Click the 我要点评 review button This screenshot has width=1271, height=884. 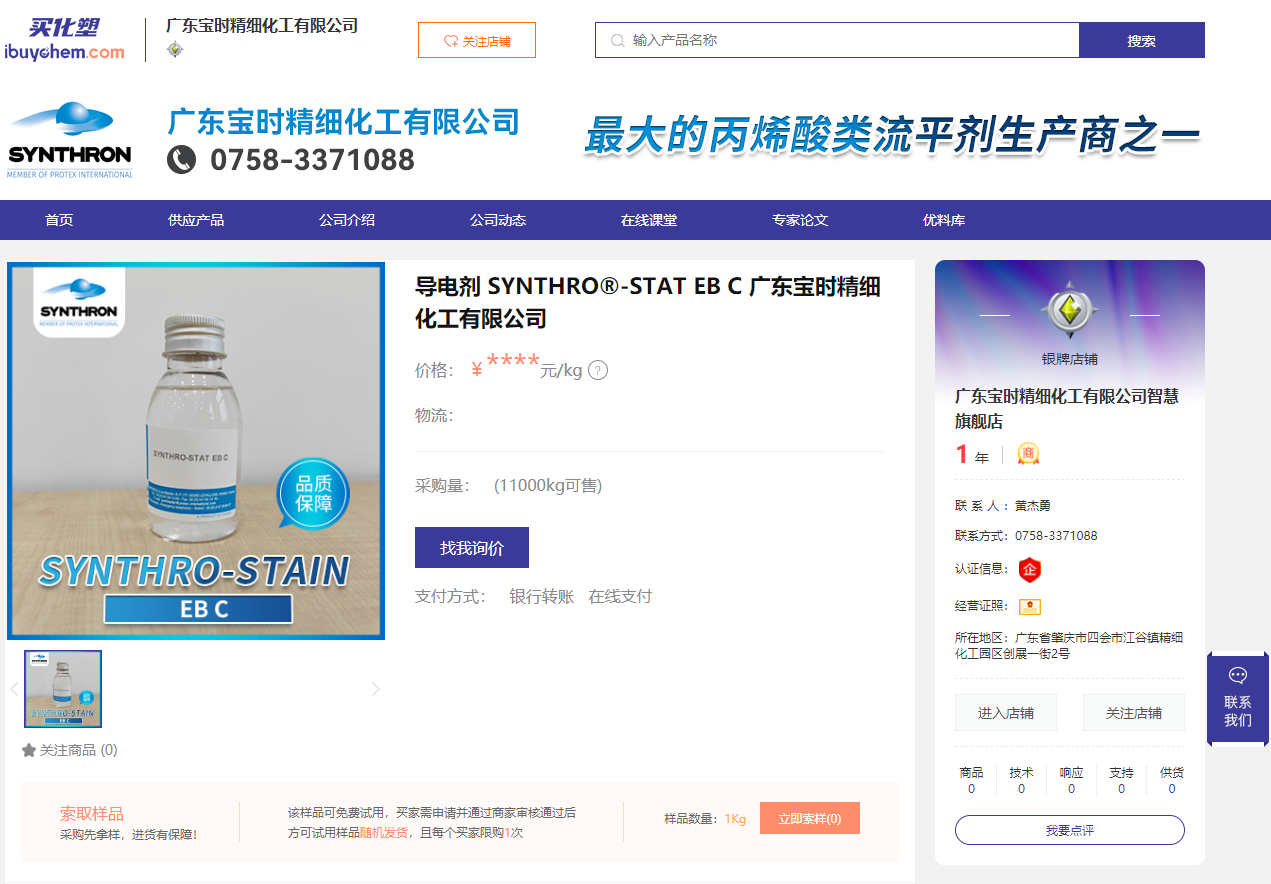[x=1070, y=830]
